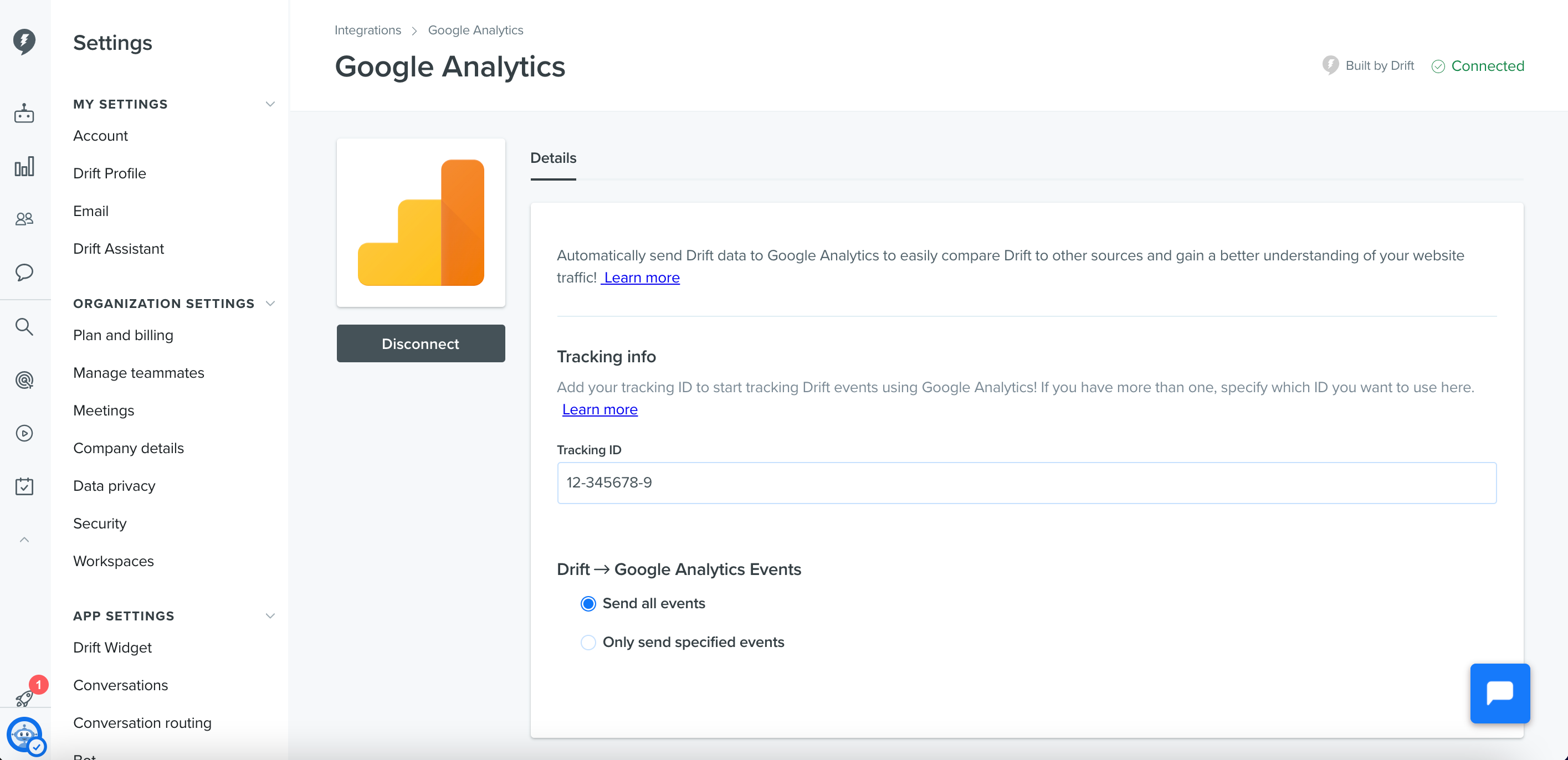Collapse the My Settings section chevron
This screenshot has height=760, width=1568.
pos(270,104)
